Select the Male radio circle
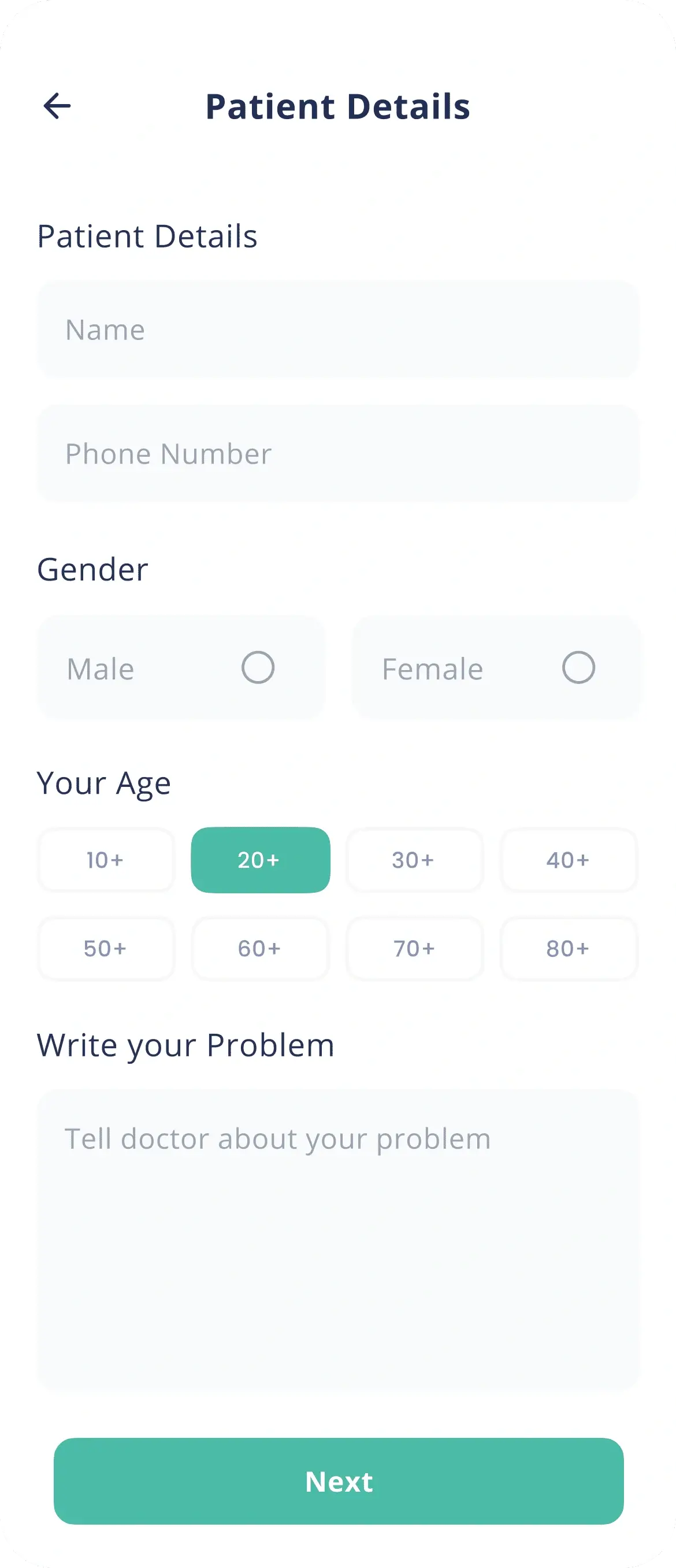Viewport: 676px width, 1568px height. click(258, 667)
